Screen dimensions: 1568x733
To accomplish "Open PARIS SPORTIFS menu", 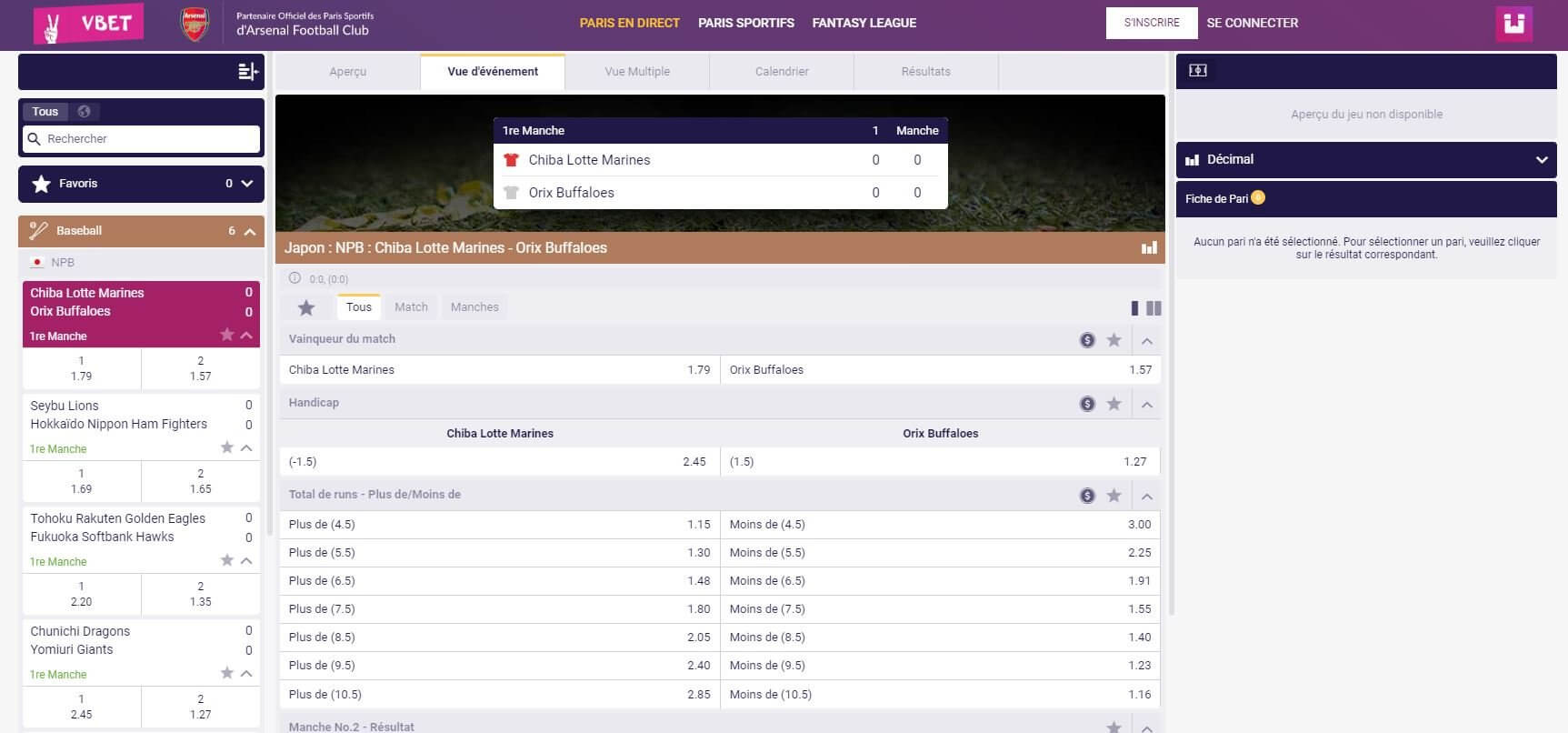I will pyautogui.click(x=746, y=23).
